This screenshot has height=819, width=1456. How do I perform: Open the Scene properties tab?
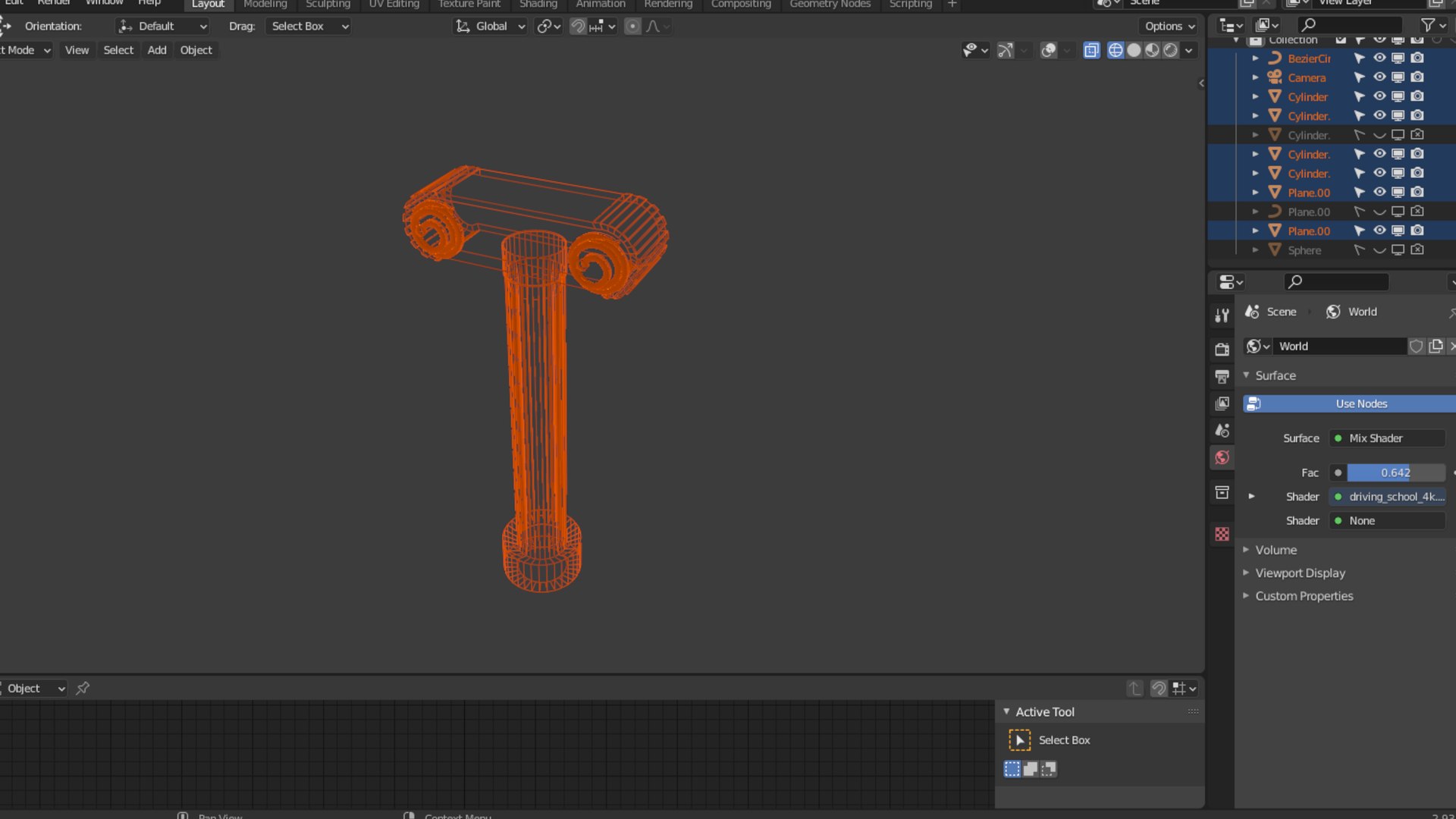pos(1222,431)
